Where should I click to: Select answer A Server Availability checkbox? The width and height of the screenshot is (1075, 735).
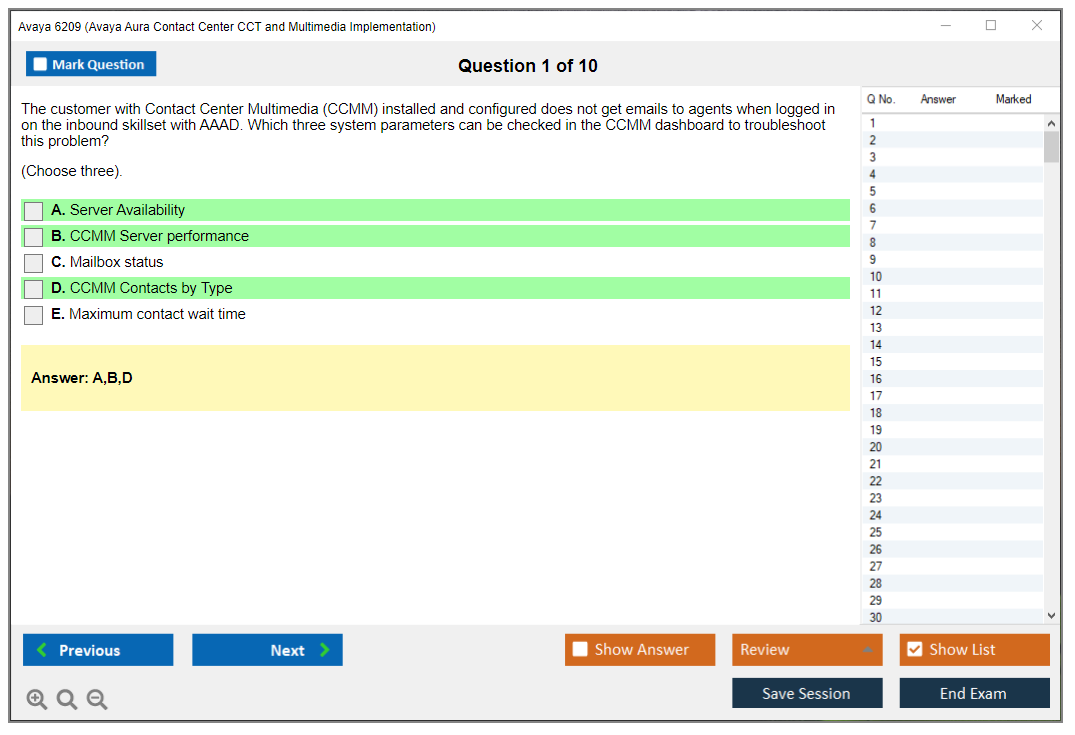coord(34,211)
